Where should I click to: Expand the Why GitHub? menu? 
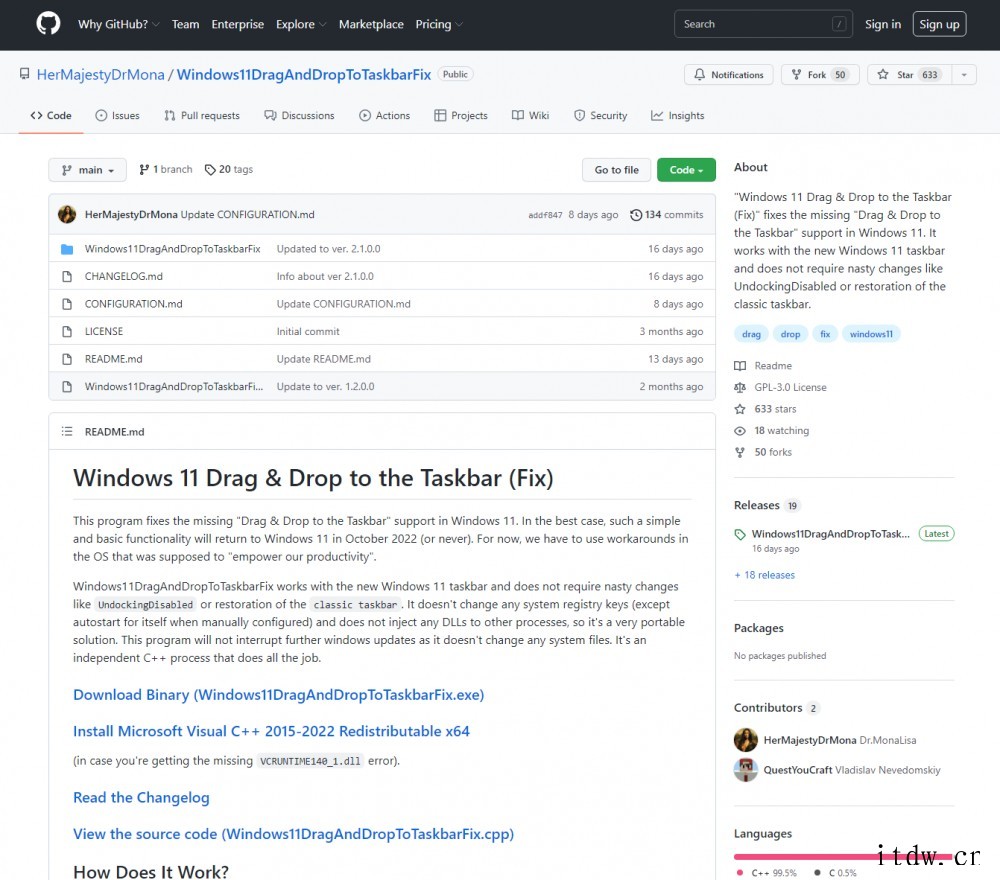[x=119, y=24]
